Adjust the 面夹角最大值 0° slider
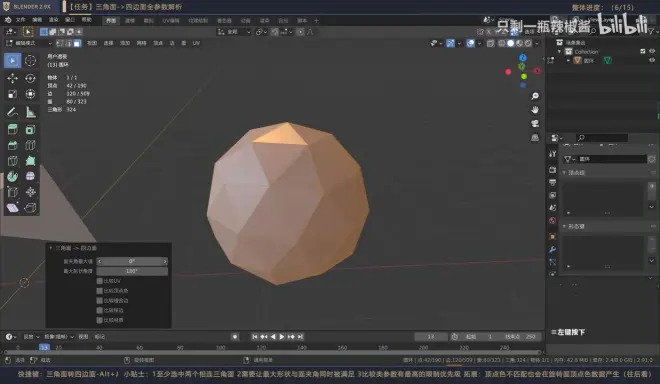The height and width of the screenshot is (384, 660). [132, 261]
